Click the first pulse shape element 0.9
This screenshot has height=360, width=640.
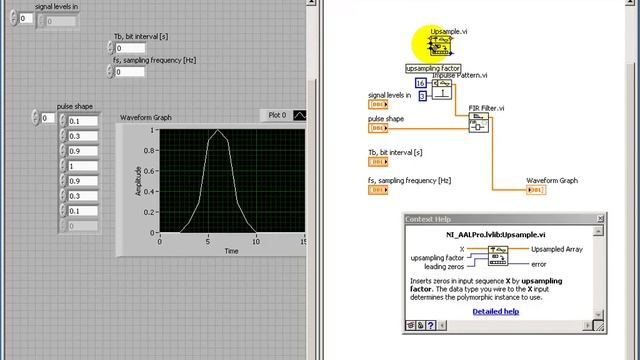[83, 151]
